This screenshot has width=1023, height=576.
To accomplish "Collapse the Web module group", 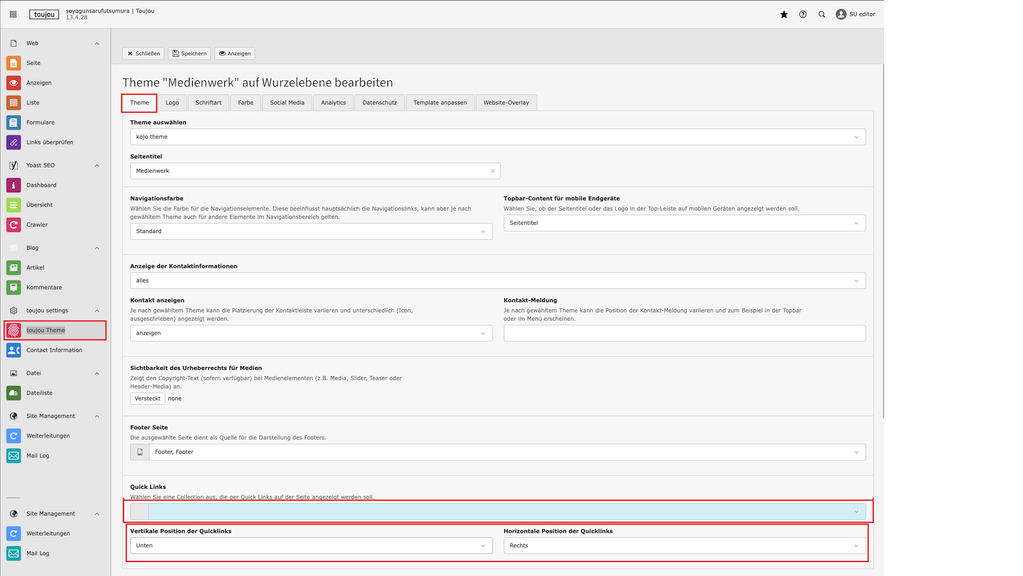I will tap(97, 44).
